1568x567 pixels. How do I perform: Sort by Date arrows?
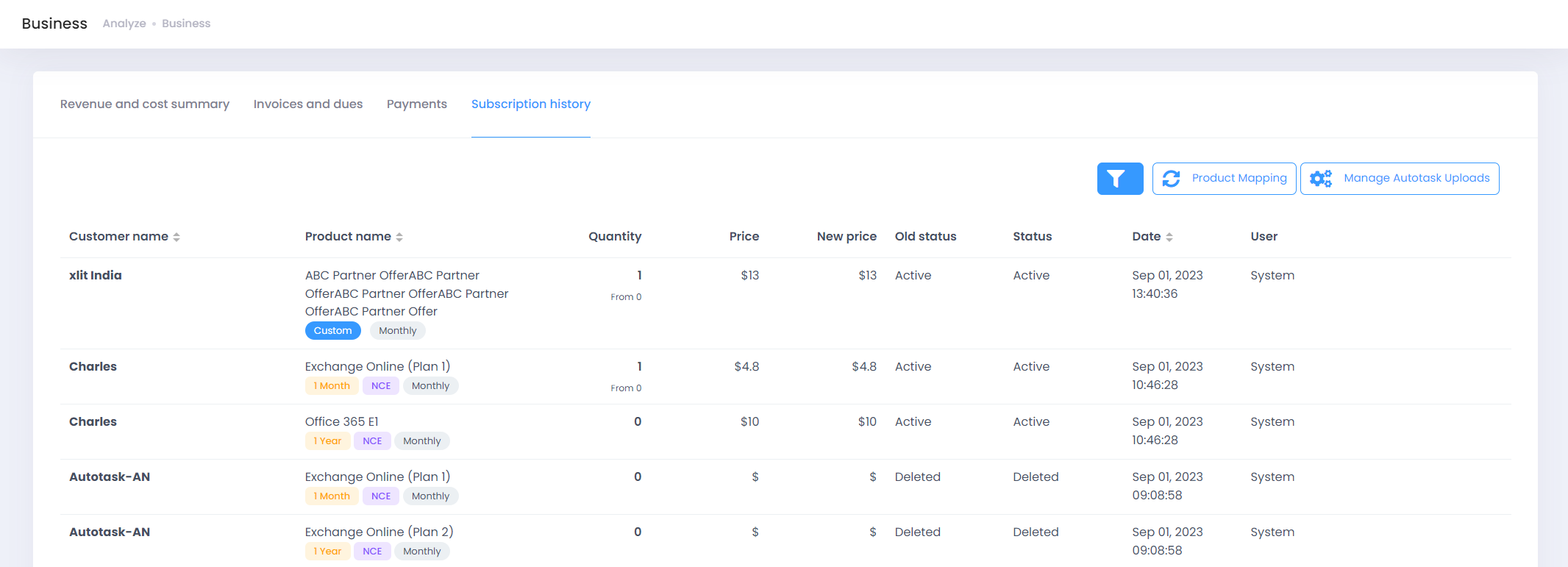tap(1169, 237)
